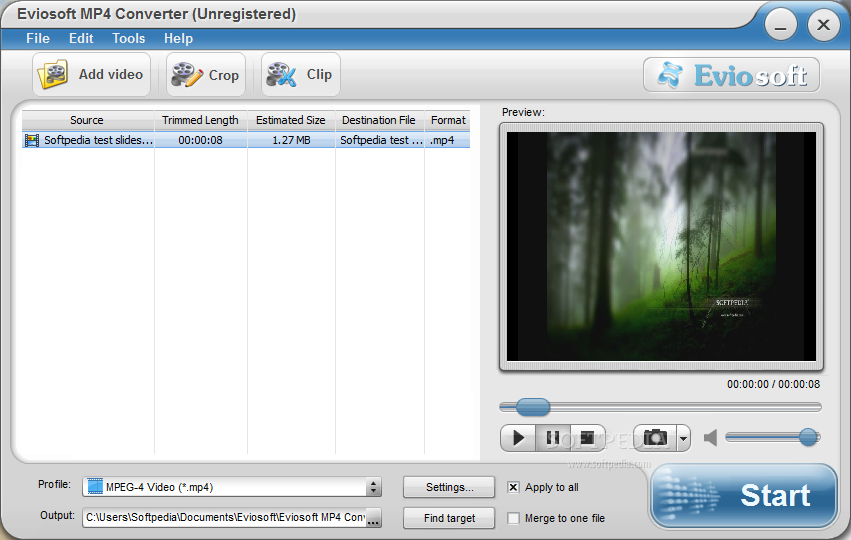Start the conversion with the Start button

(x=744, y=495)
